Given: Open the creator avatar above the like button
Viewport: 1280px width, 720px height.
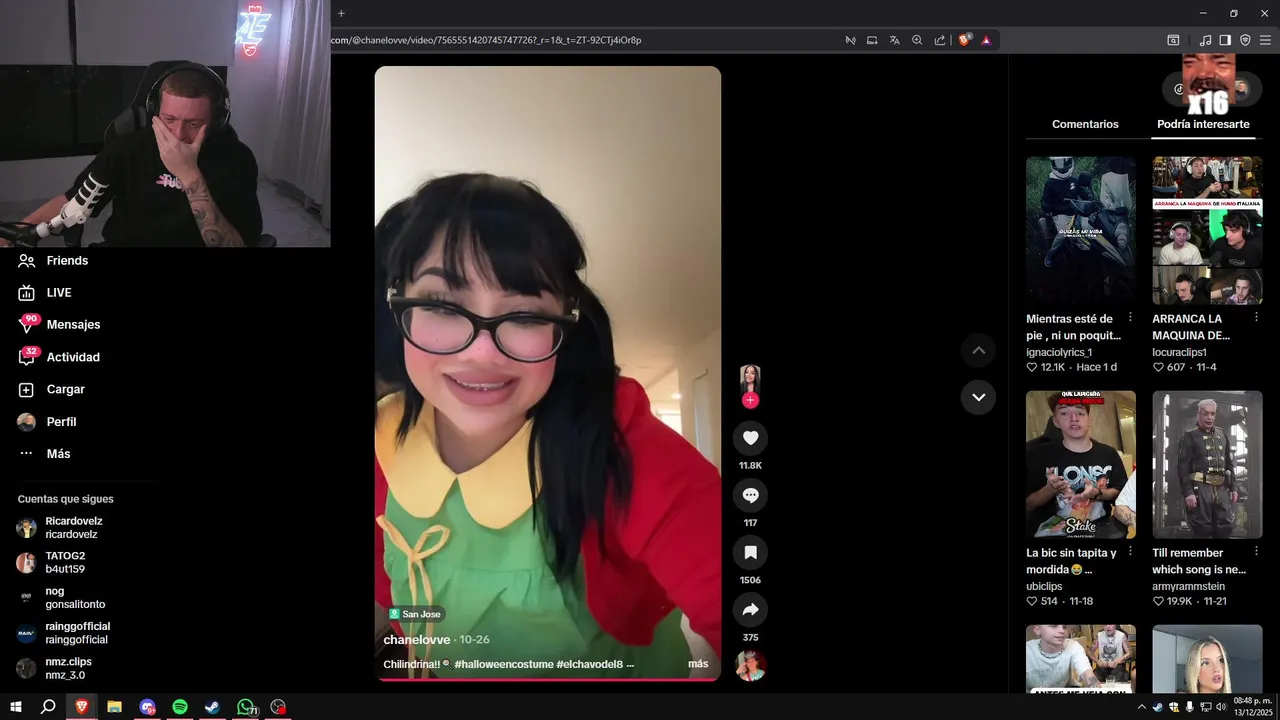Looking at the screenshot, I should (x=750, y=380).
